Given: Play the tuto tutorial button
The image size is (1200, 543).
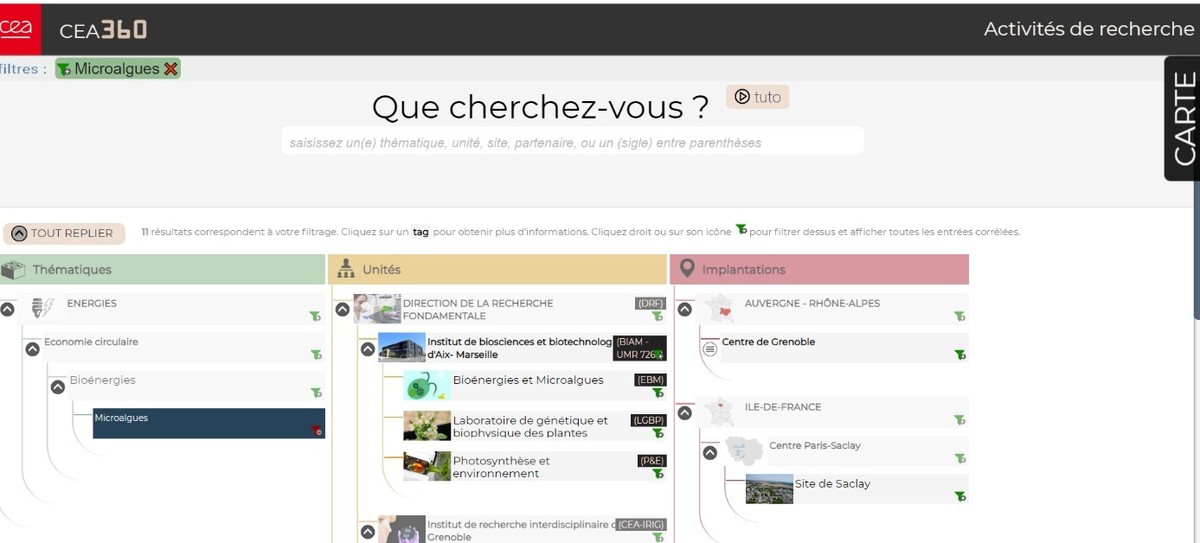Looking at the screenshot, I should pyautogui.click(x=757, y=97).
